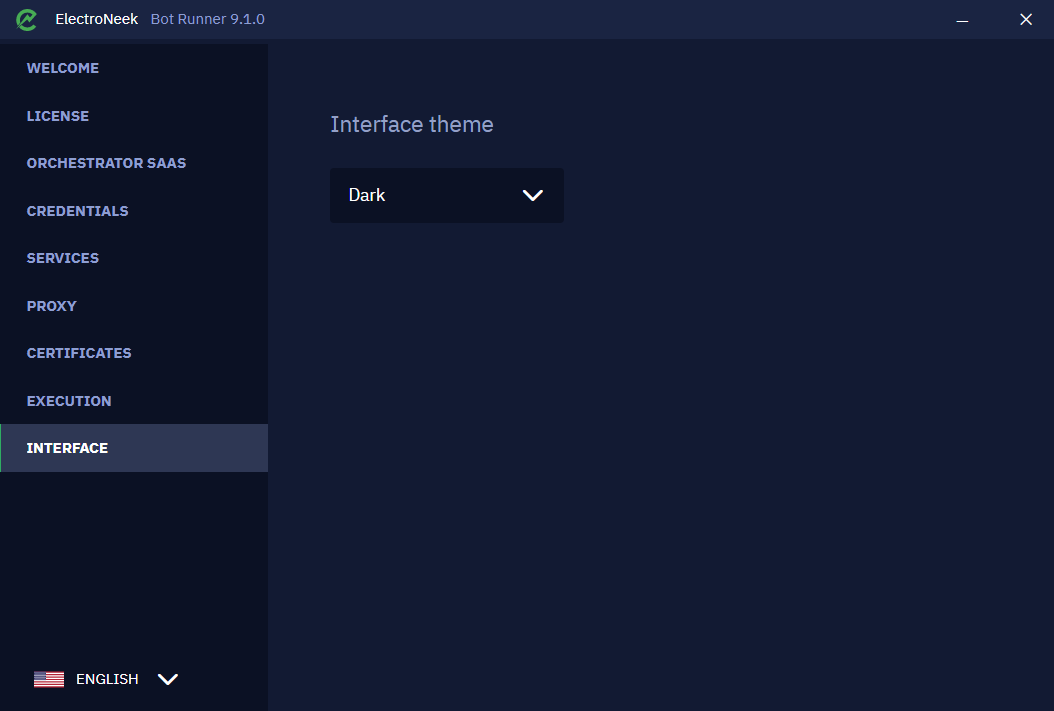Select the Interface sidebar item
Screen dimensions: 1054x711
click(x=134, y=448)
